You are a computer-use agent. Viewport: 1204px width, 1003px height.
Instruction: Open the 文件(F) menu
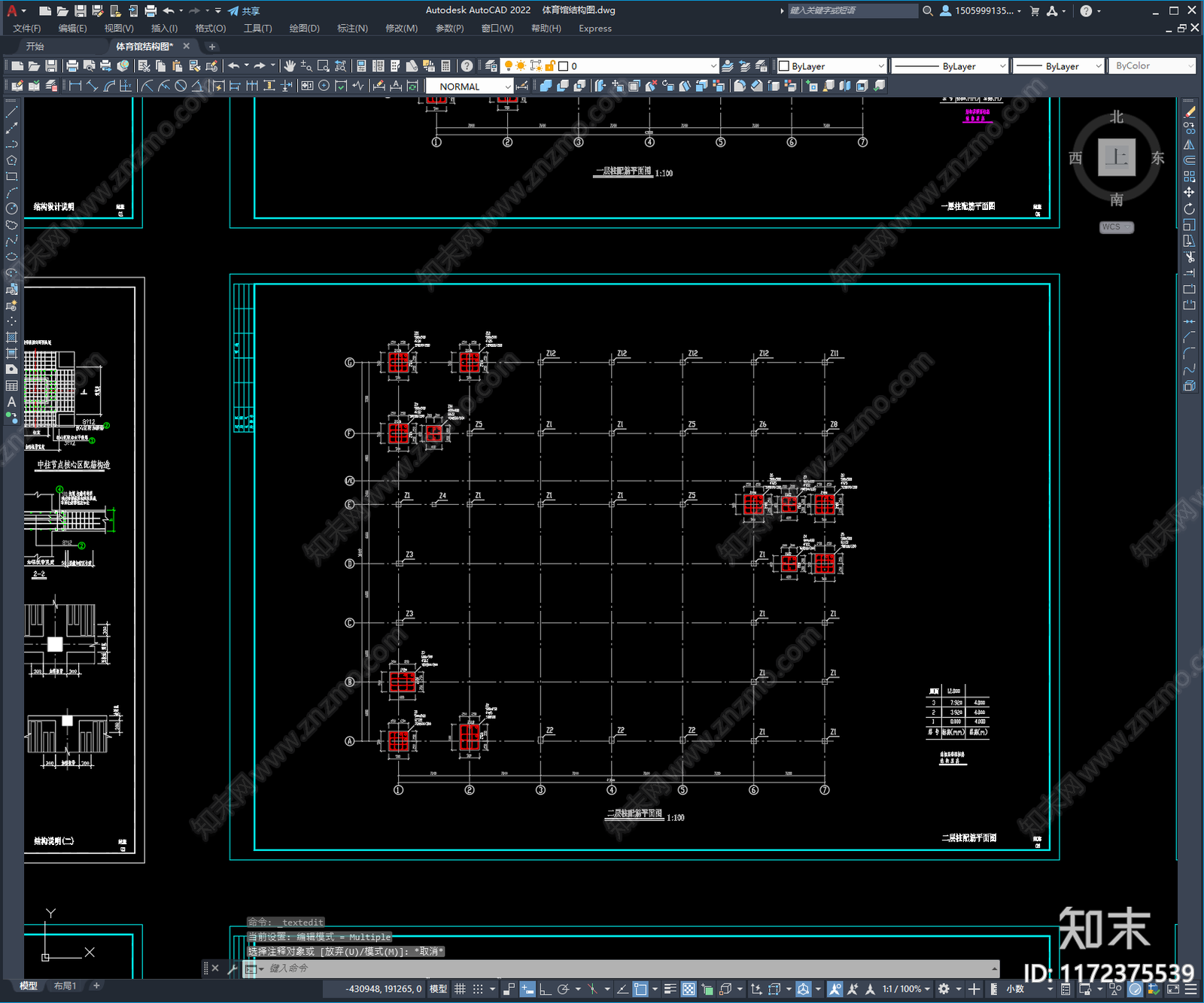click(x=27, y=29)
